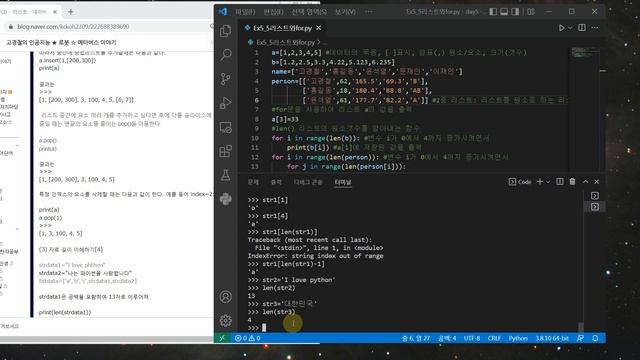Customize layout icon in title bar
This screenshot has height=360, width=640.
pyautogui.click(x=531, y=12)
